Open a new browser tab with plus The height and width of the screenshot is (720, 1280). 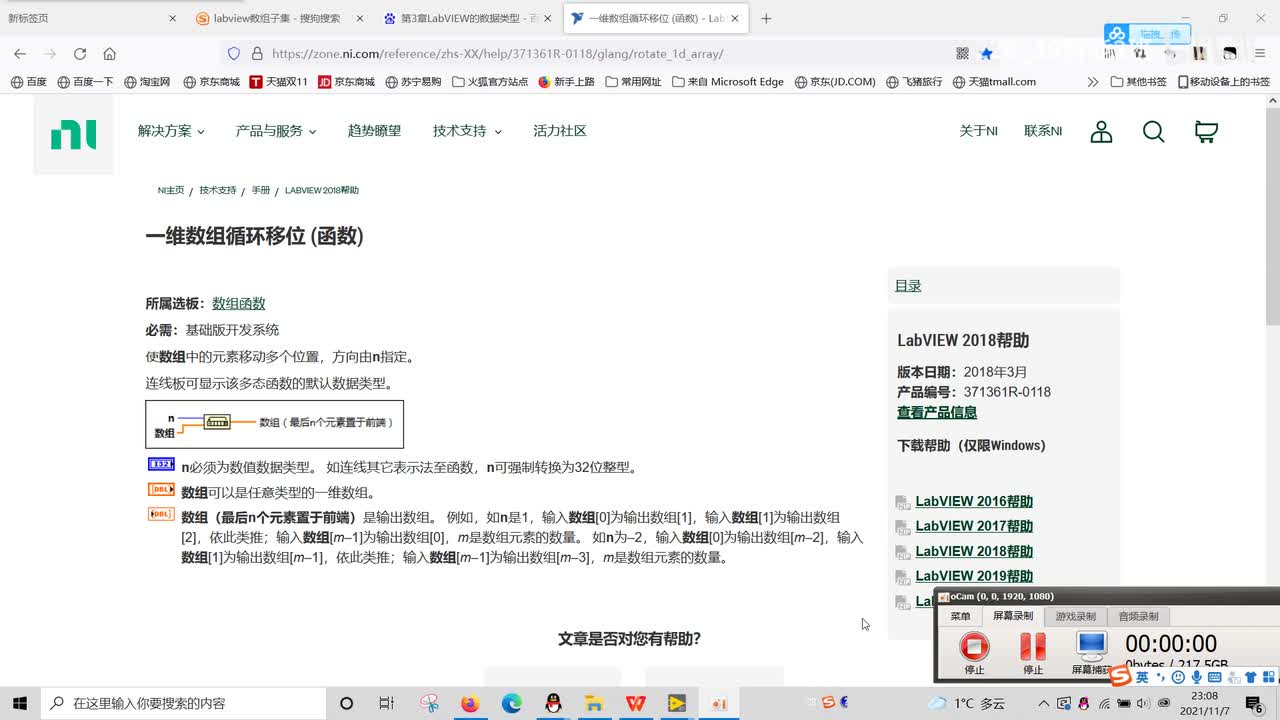[x=766, y=18]
